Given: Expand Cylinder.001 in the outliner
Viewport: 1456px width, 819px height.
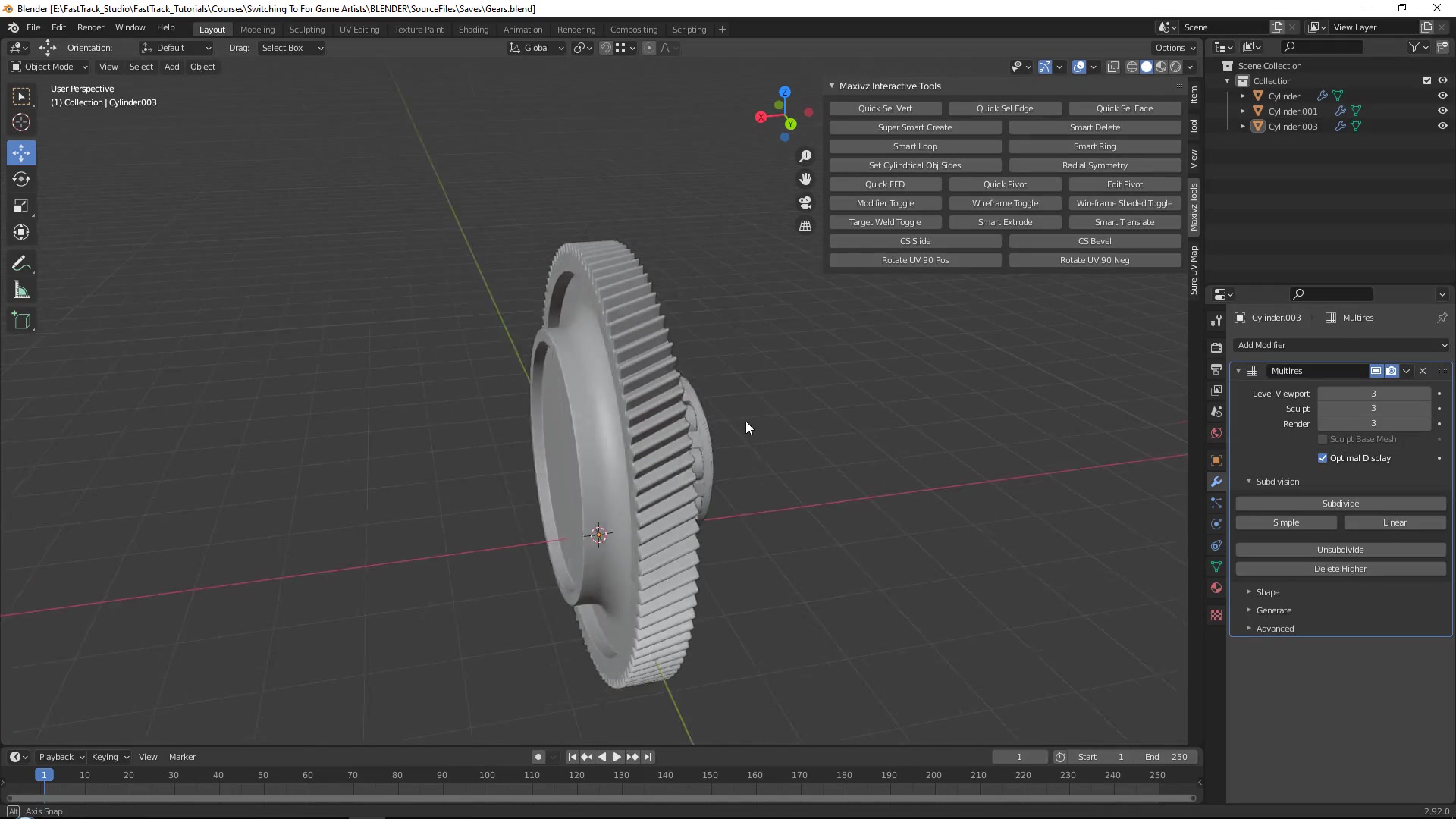Looking at the screenshot, I should pos(1243,111).
